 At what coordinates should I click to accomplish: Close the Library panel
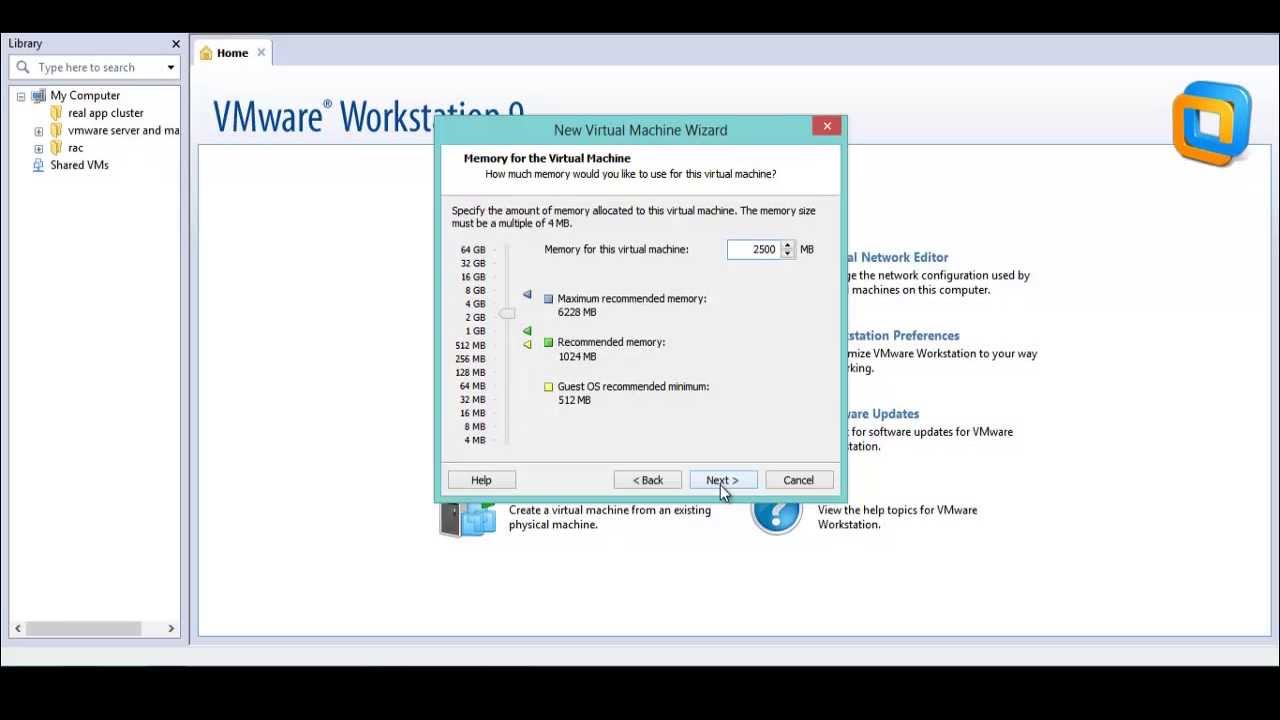click(176, 44)
